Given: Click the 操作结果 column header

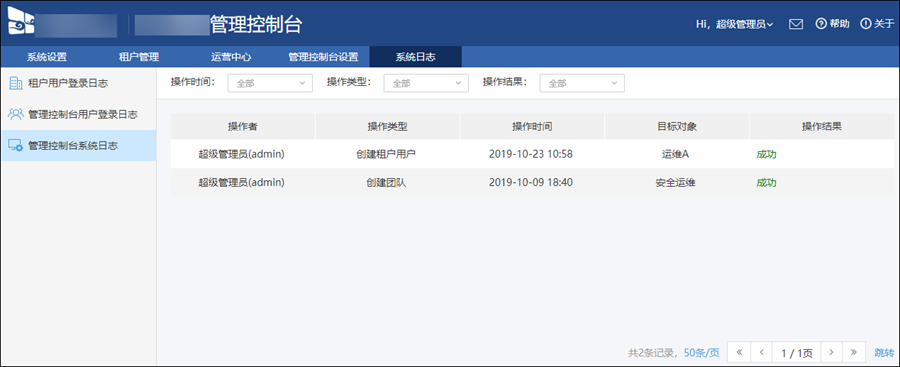Looking at the screenshot, I should [822, 126].
